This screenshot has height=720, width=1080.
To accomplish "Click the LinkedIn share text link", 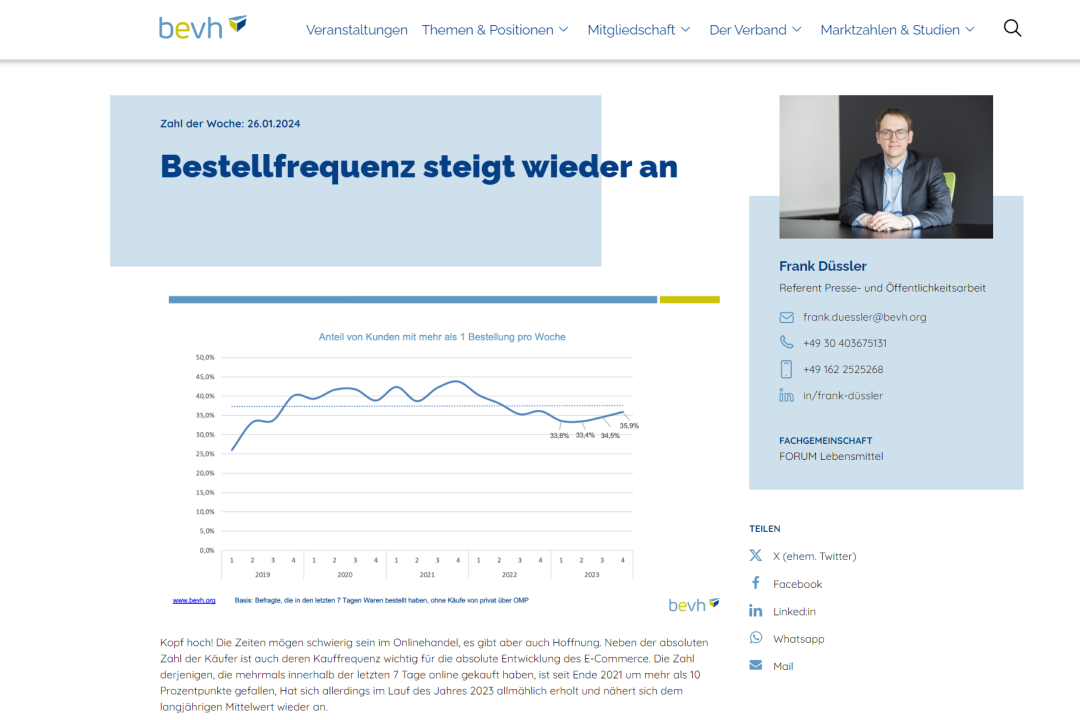I will pos(793,611).
